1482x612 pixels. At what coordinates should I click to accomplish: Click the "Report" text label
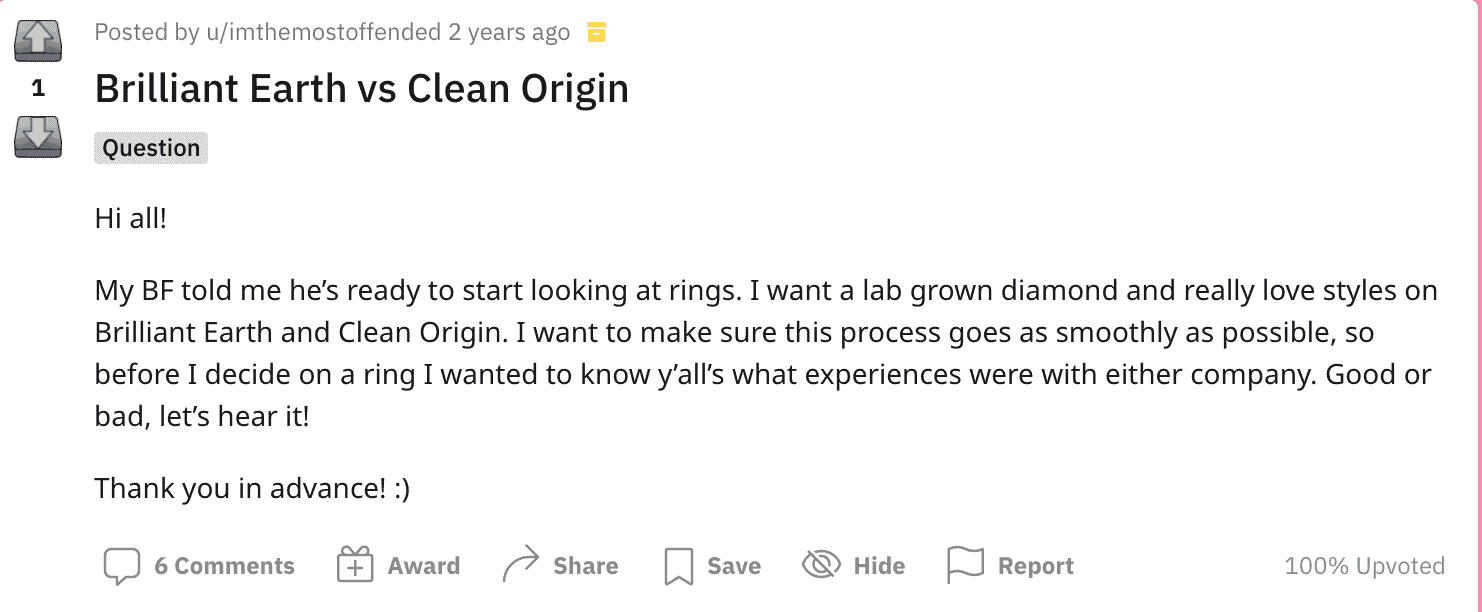(x=1035, y=566)
